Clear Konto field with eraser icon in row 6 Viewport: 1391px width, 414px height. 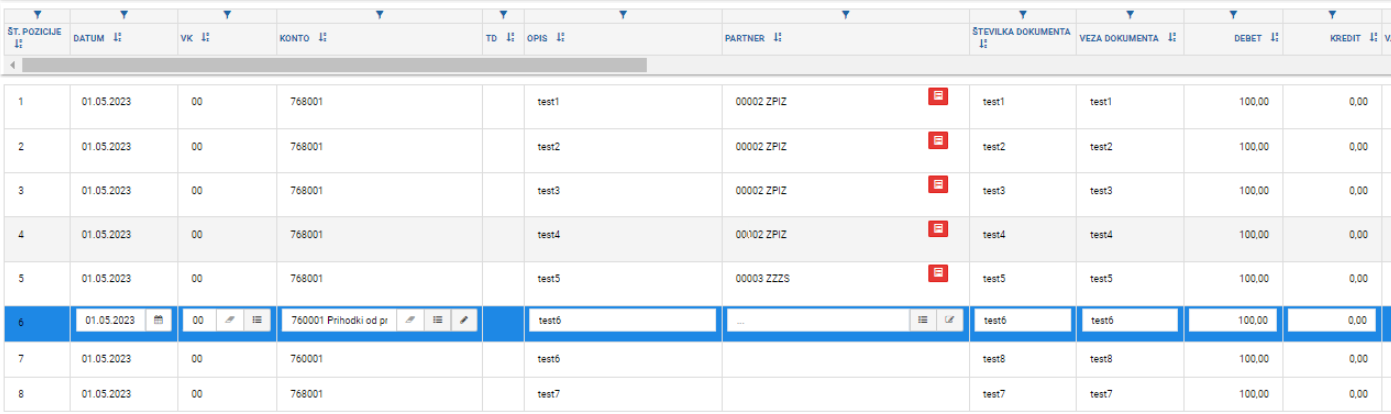[410, 320]
